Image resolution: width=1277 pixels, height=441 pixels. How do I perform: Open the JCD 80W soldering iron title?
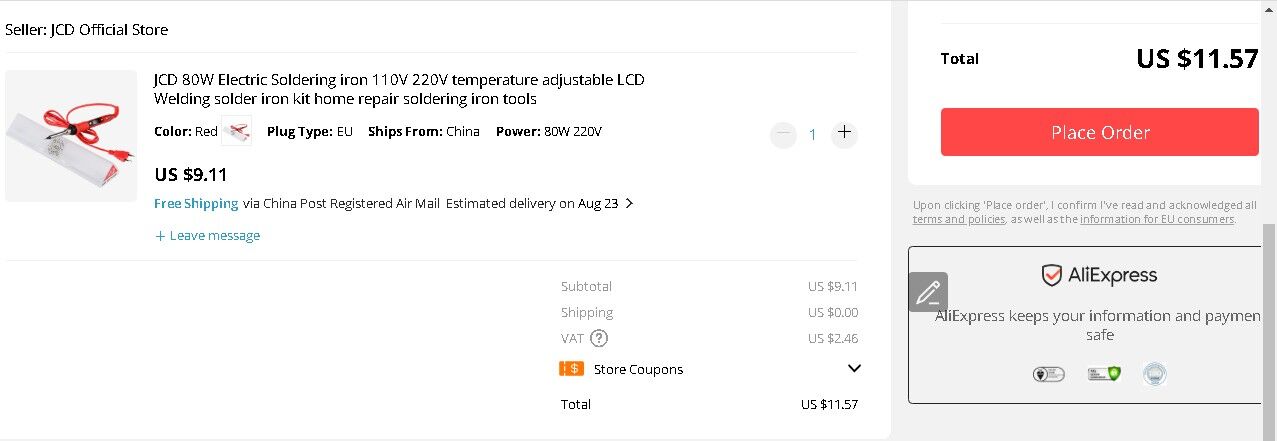coord(399,89)
